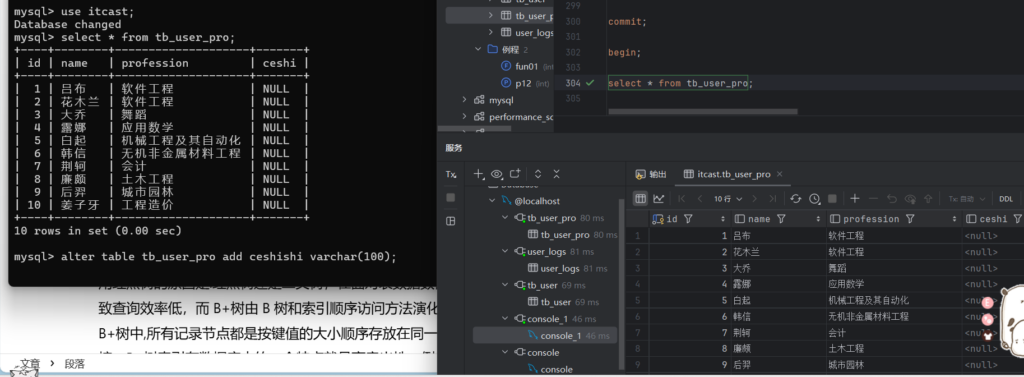Switch to chart view in result toolbar
This screenshot has height=377, width=1024.
click(658, 198)
